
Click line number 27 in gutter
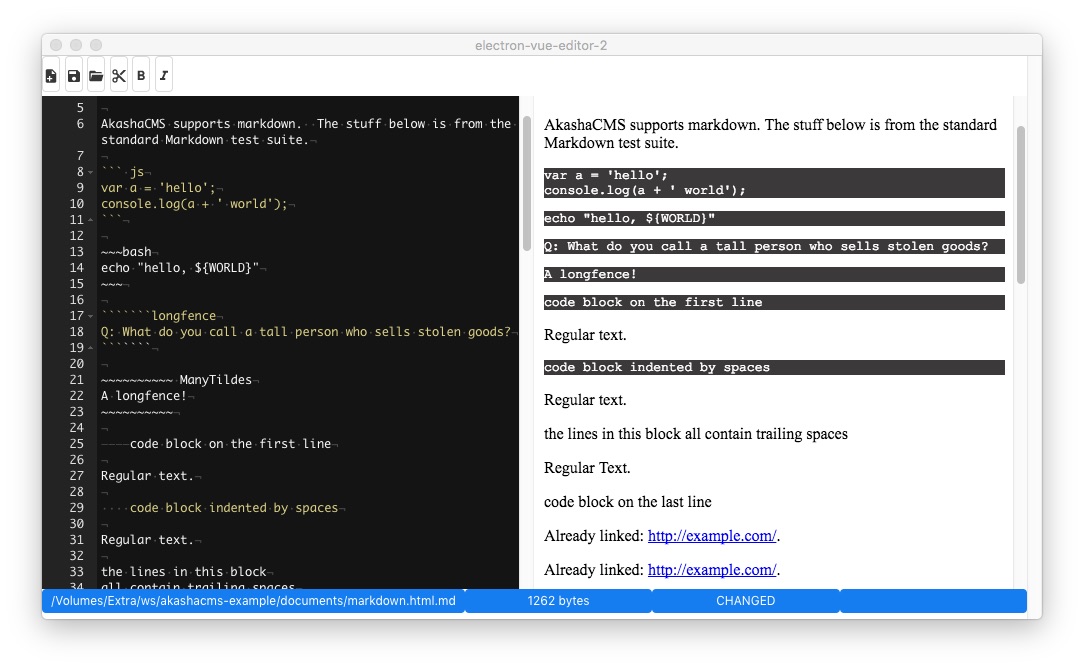click(76, 475)
